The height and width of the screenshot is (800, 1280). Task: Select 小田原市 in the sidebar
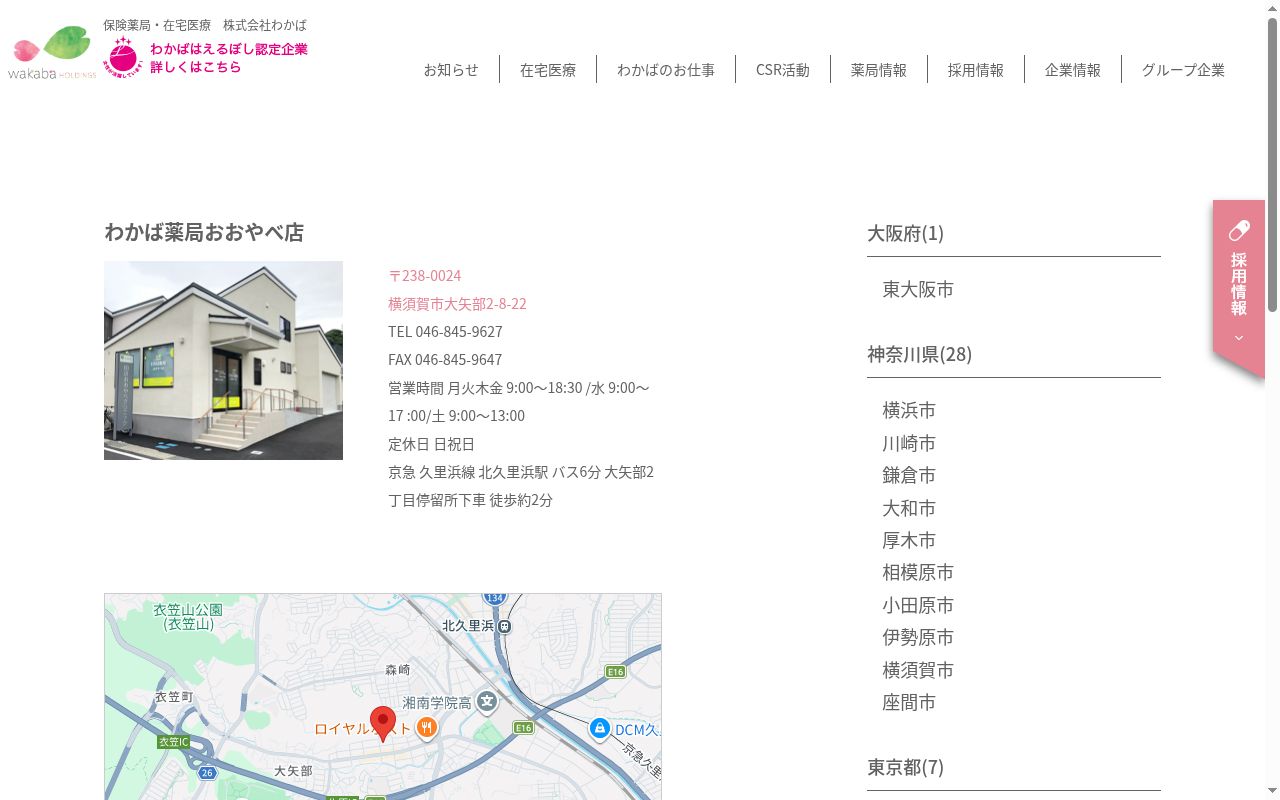pos(918,606)
